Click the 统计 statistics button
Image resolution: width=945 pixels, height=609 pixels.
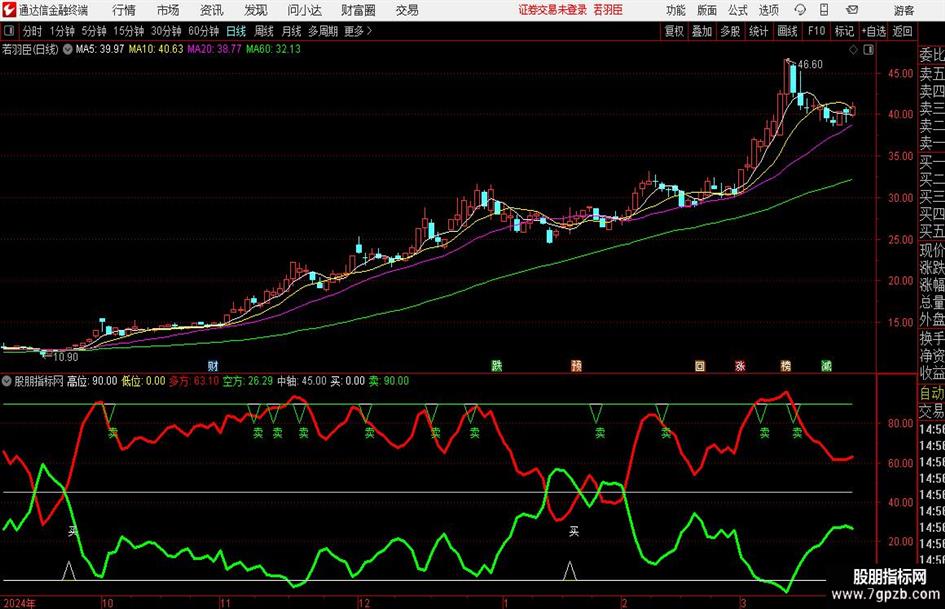coord(758,31)
